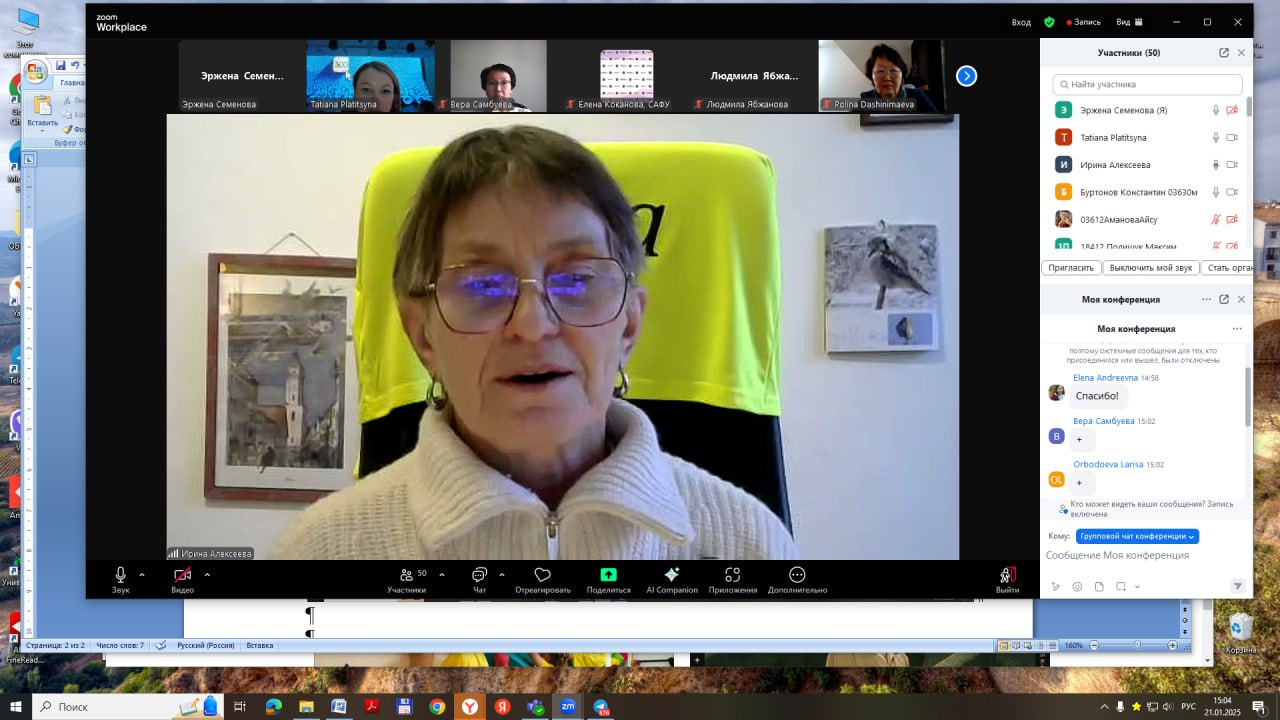Viewport: 1280px width, 720px height.
Task: Toggle Word's Вставка insert mode in status bar
Action: tap(259, 646)
